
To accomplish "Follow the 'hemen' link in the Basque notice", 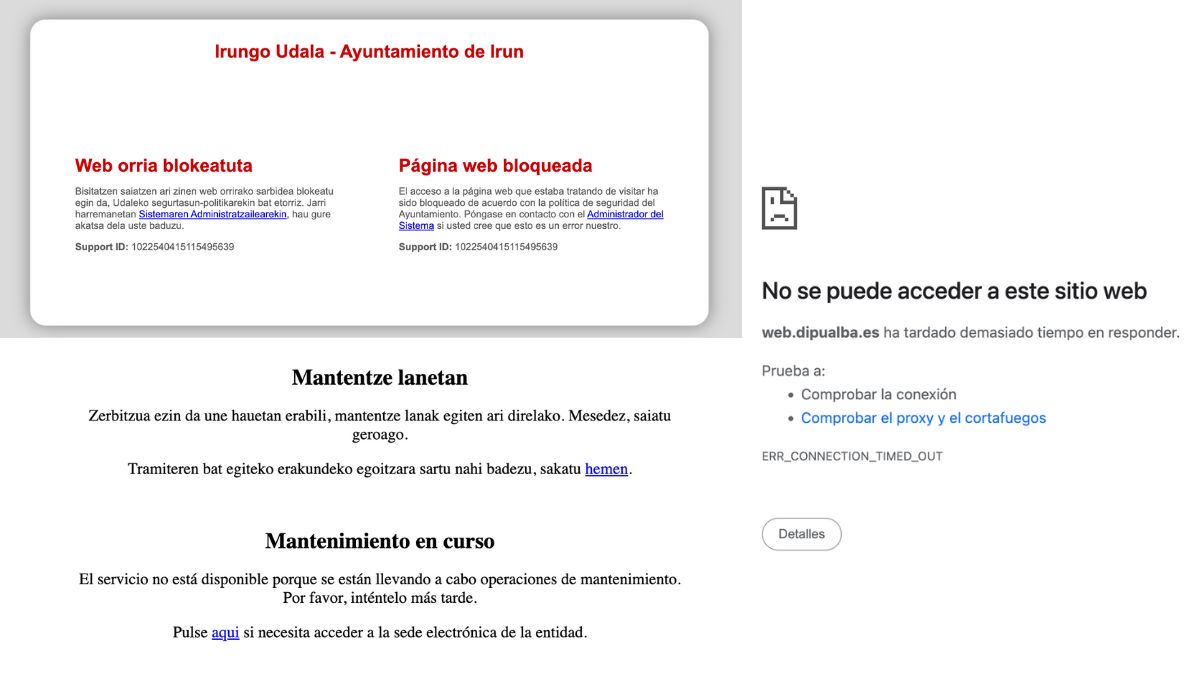I will [606, 469].
